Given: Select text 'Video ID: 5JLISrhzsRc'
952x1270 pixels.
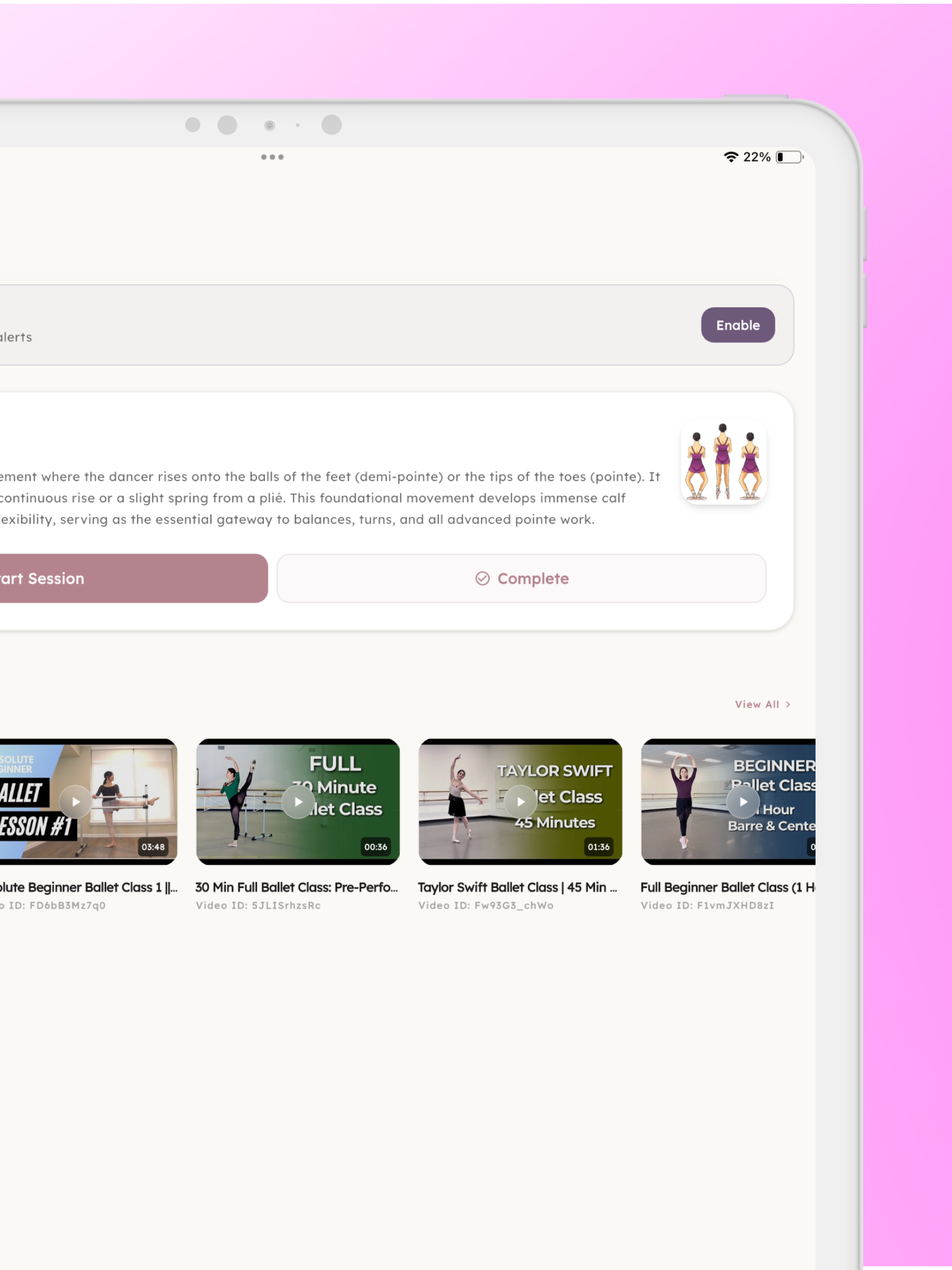Looking at the screenshot, I should 258,905.
